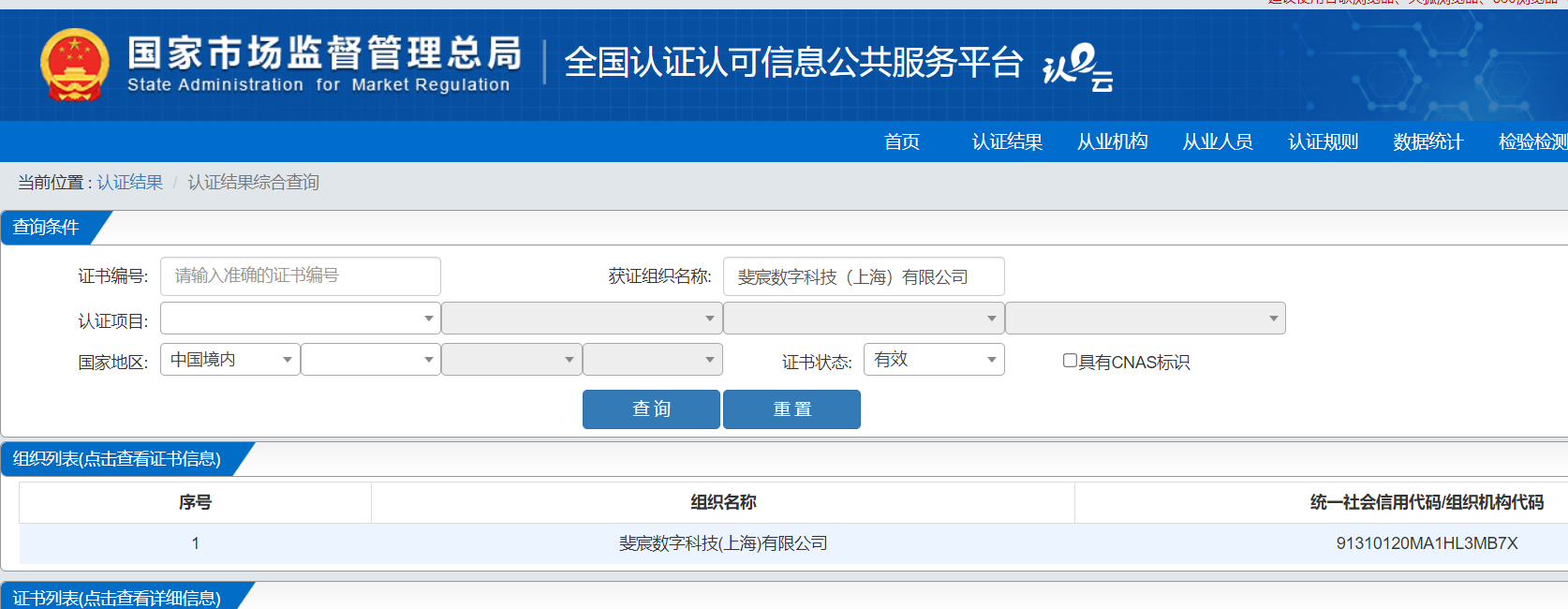The height and width of the screenshot is (609, 1568).
Task: Open the 认证规则 navigation menu
Action: click(1323, 141)
